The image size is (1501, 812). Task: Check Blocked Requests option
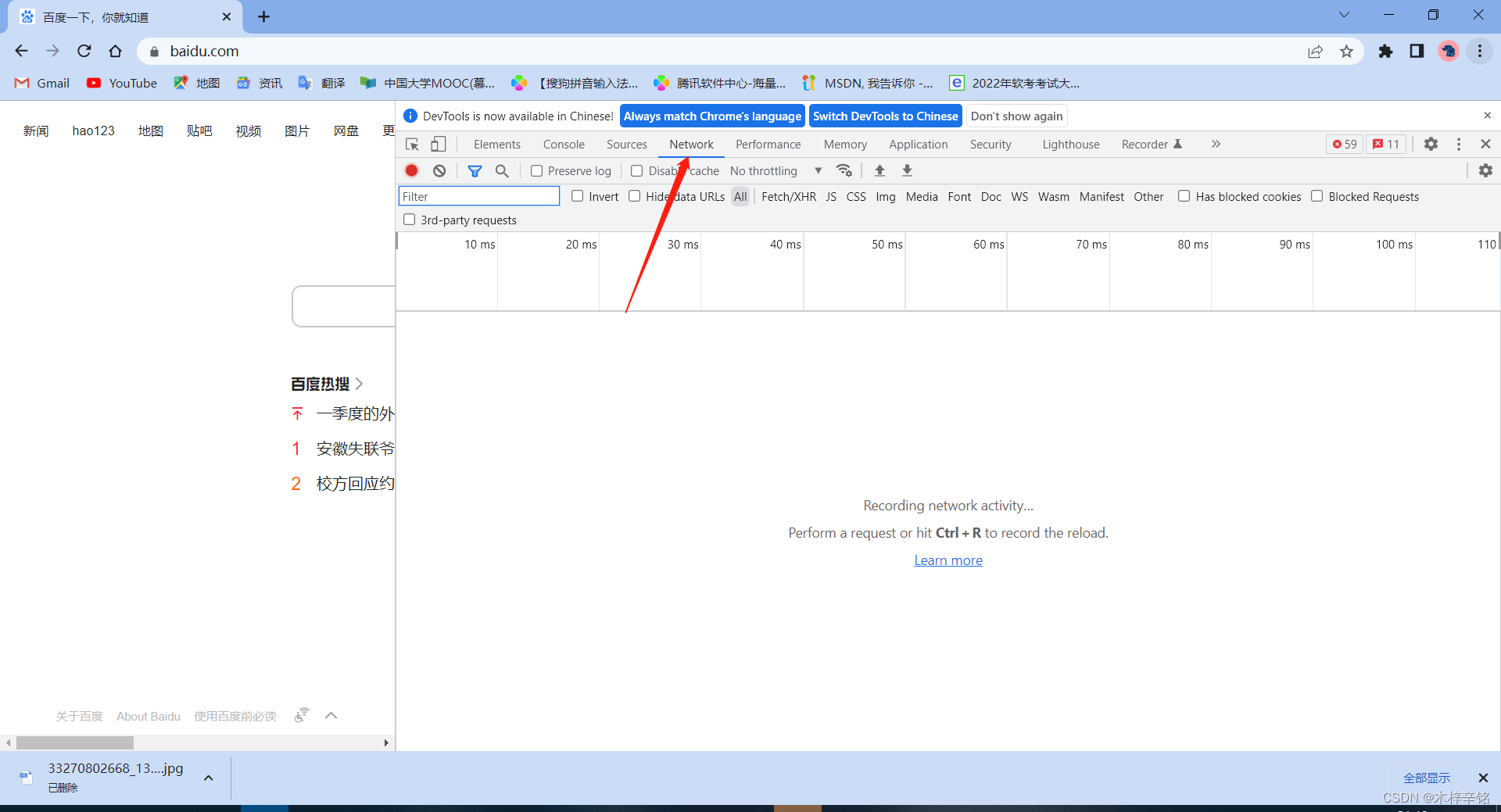[x=1317, y=196]
